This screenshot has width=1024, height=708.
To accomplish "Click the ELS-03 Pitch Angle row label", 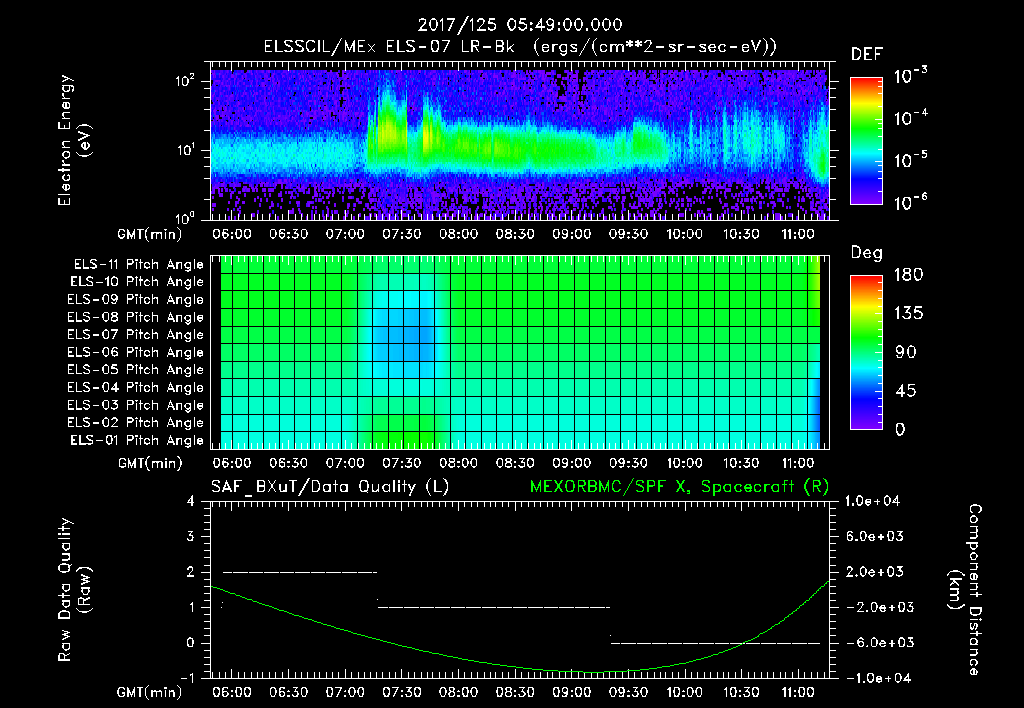I will [x=136, y=405].
